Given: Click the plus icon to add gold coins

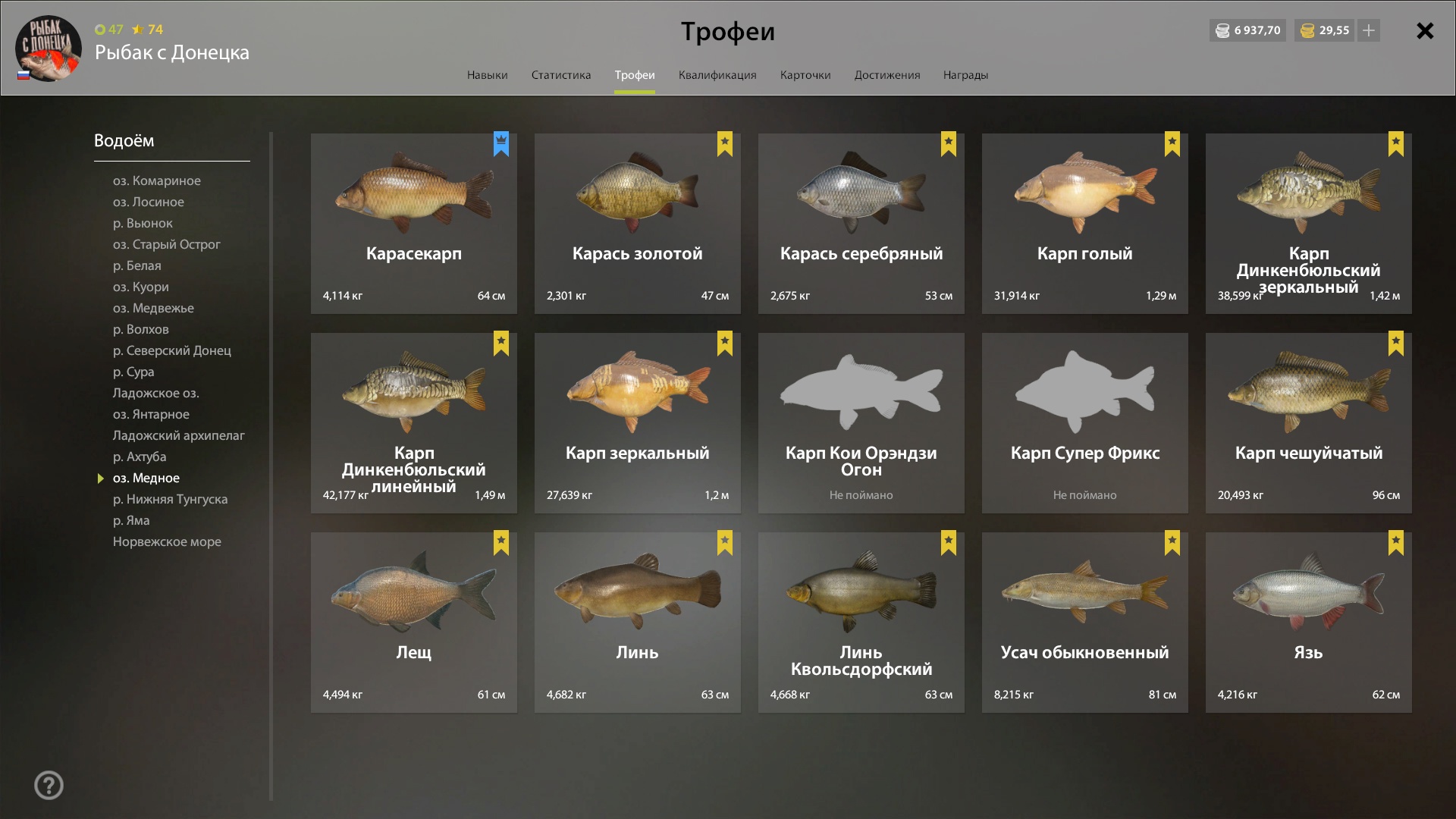Looking at the screenshot, I should point(1369,30).
